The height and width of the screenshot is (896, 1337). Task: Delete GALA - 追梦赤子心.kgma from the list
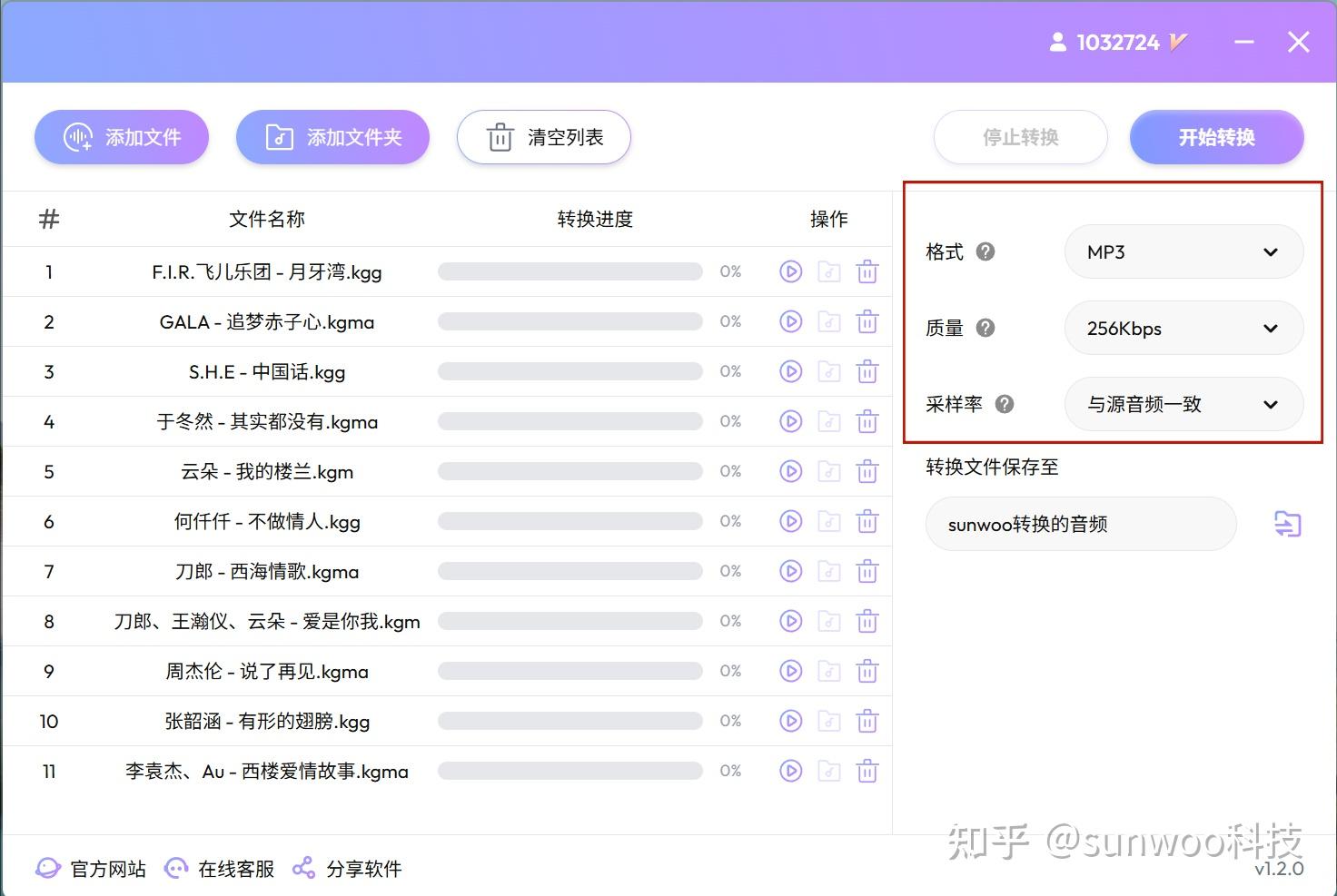[867, 320]
